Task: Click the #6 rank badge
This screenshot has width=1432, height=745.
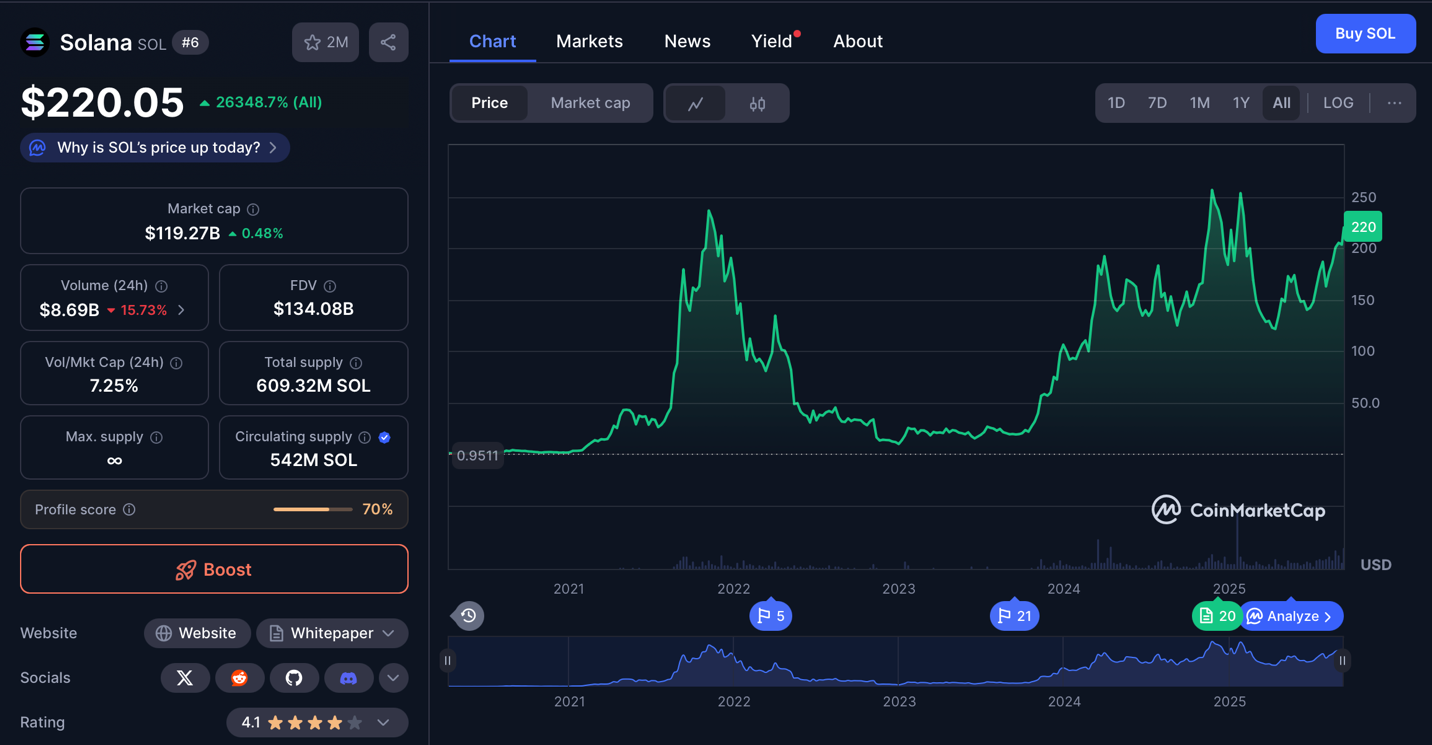Action: 190,43
